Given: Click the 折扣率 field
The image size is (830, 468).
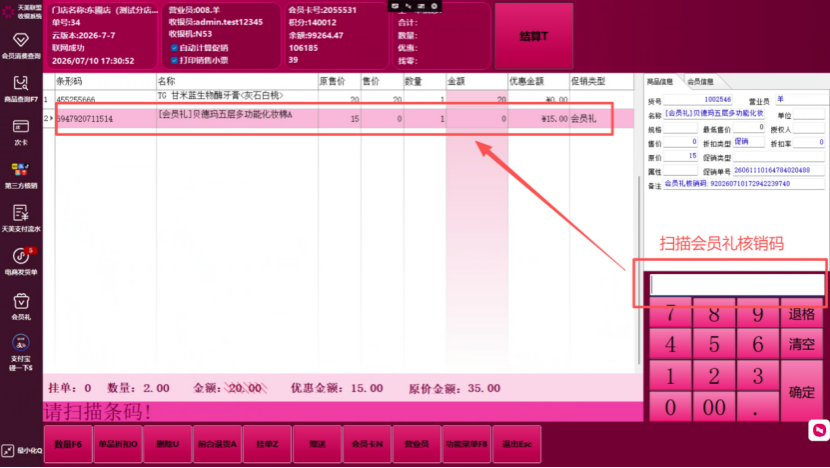Looking at the screenshot, I should [x=809, y=142].
